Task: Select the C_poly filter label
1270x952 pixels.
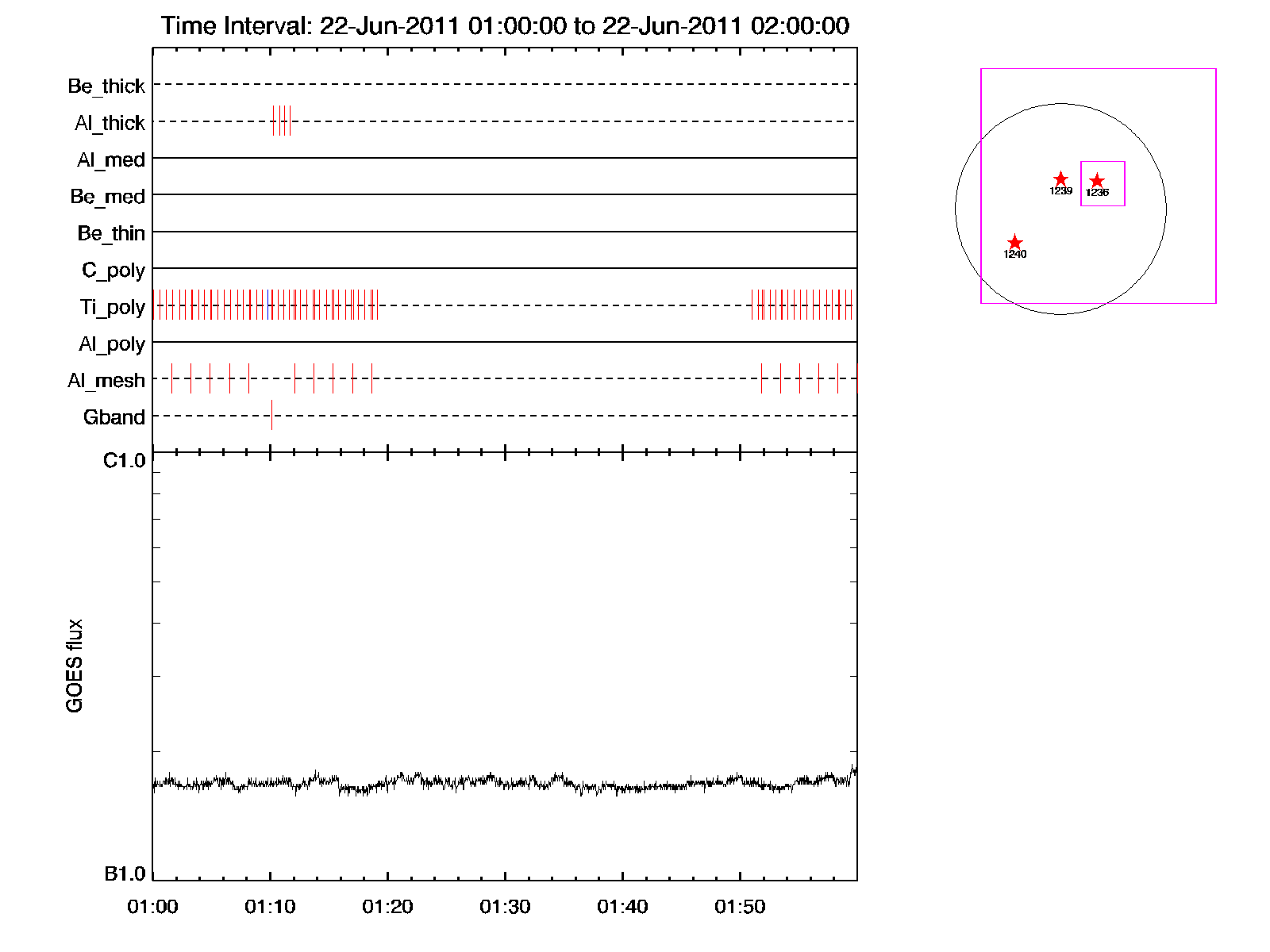Action: (x=113, y=271)
